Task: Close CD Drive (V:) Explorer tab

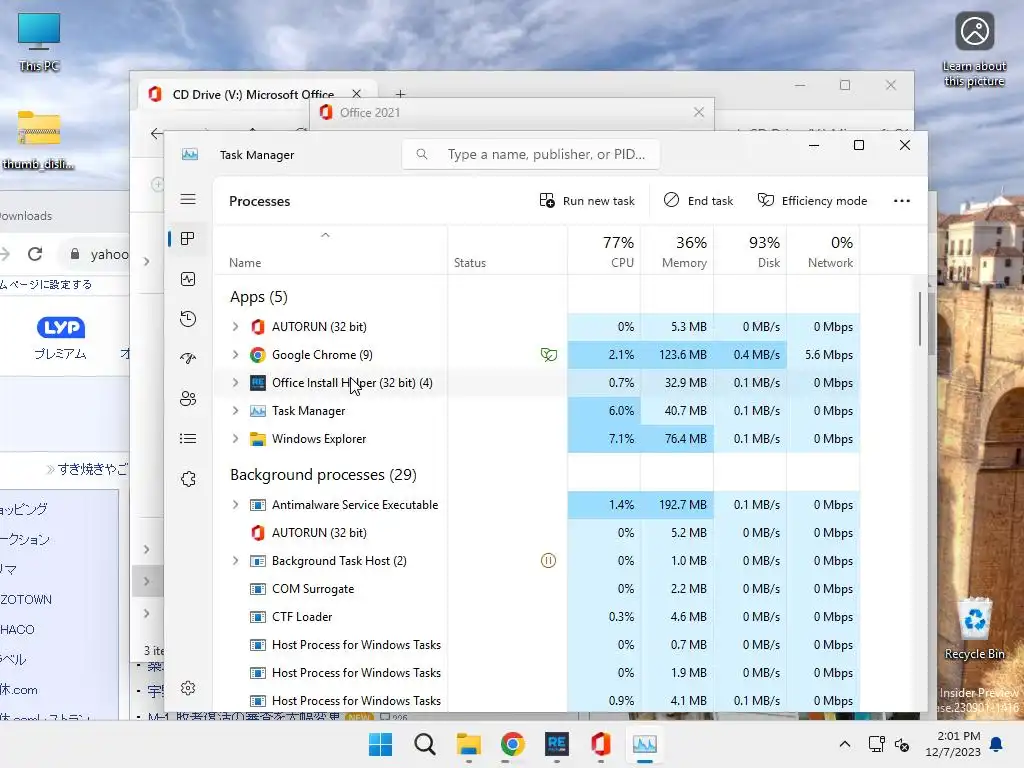Action: [357, 94]
